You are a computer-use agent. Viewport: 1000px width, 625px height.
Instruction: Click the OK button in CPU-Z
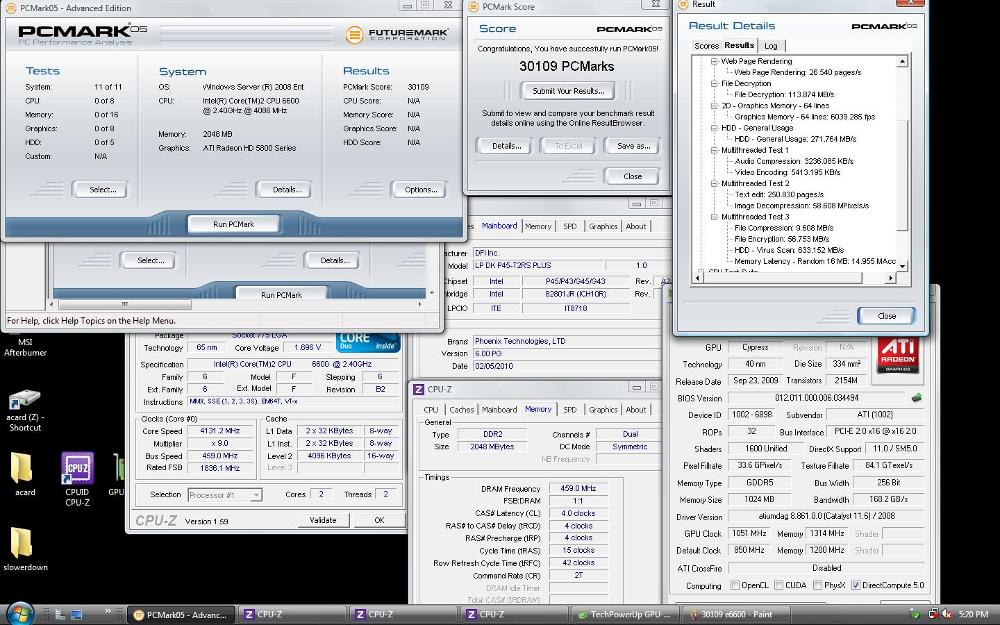(x=379, y=520)
